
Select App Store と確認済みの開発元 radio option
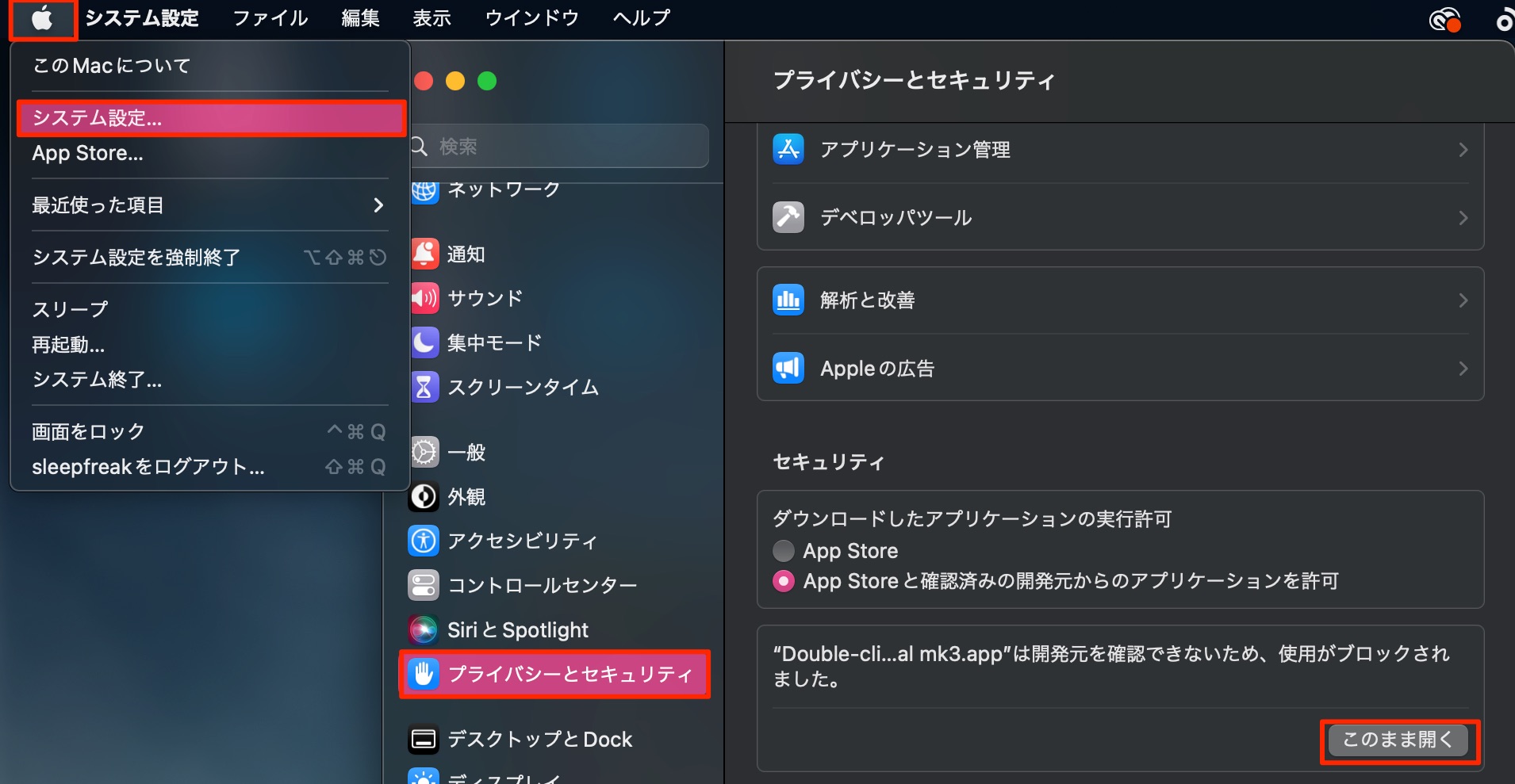[784, 581]
